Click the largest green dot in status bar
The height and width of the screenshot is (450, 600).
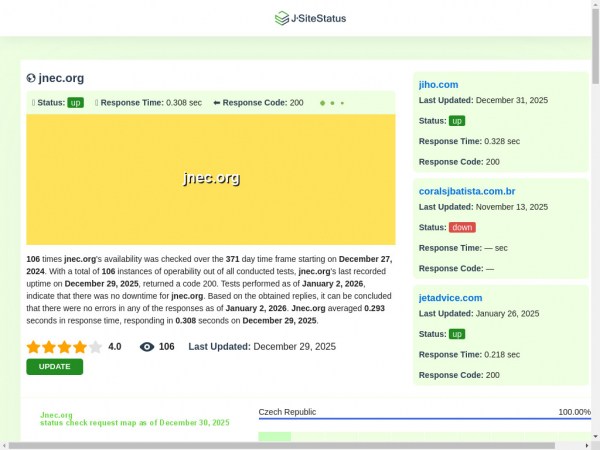point(322,103)
